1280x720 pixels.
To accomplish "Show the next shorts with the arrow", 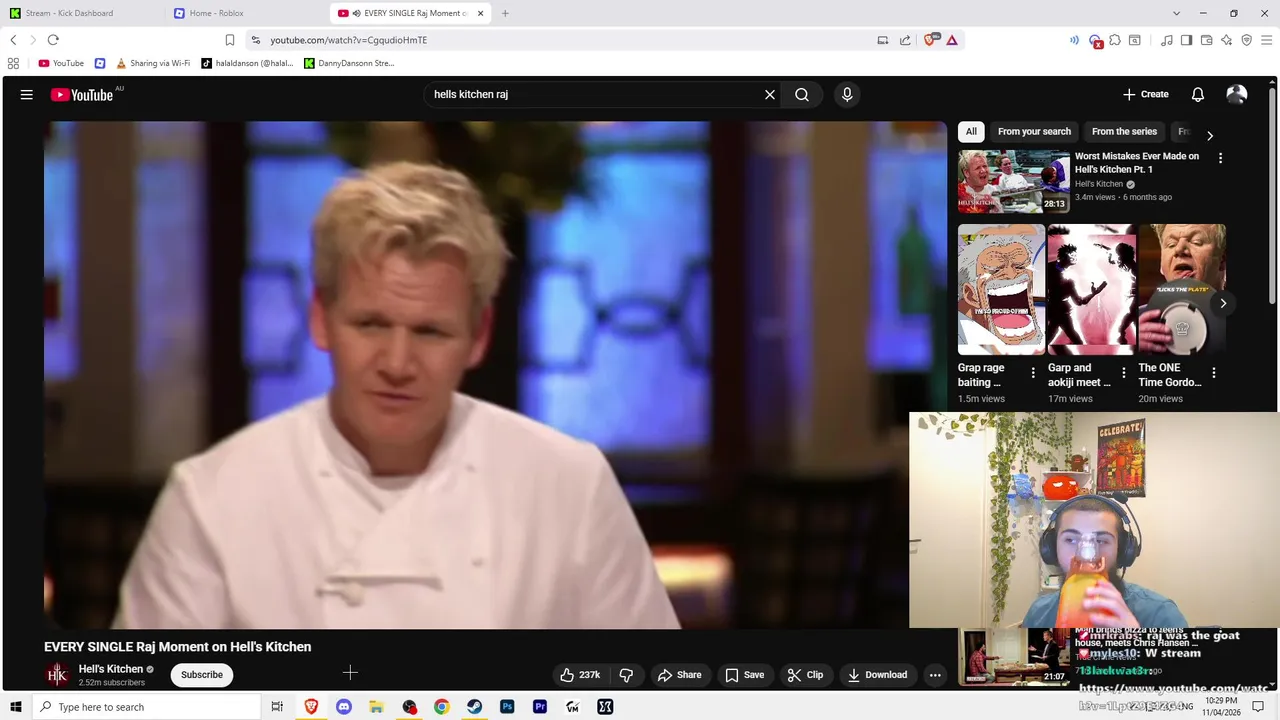I will pyautogui.click(x=1223, y=303).
